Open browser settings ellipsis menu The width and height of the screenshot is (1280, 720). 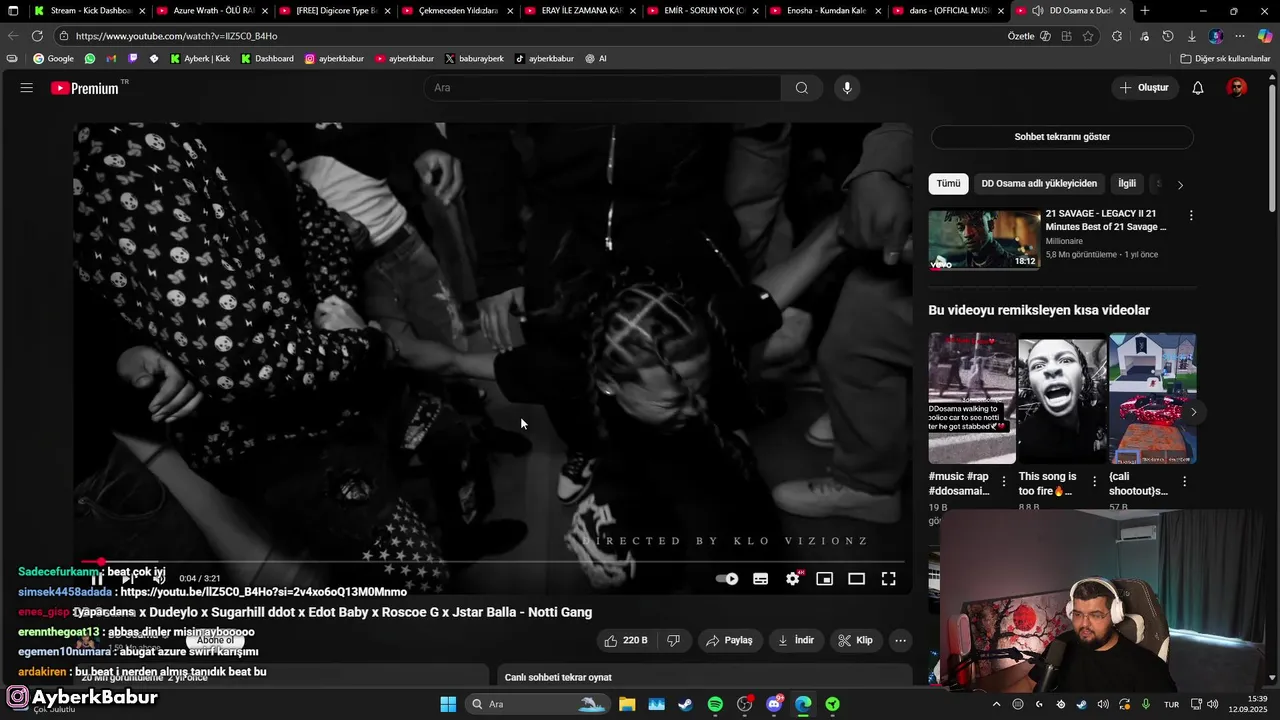[x=1240, y=36]
